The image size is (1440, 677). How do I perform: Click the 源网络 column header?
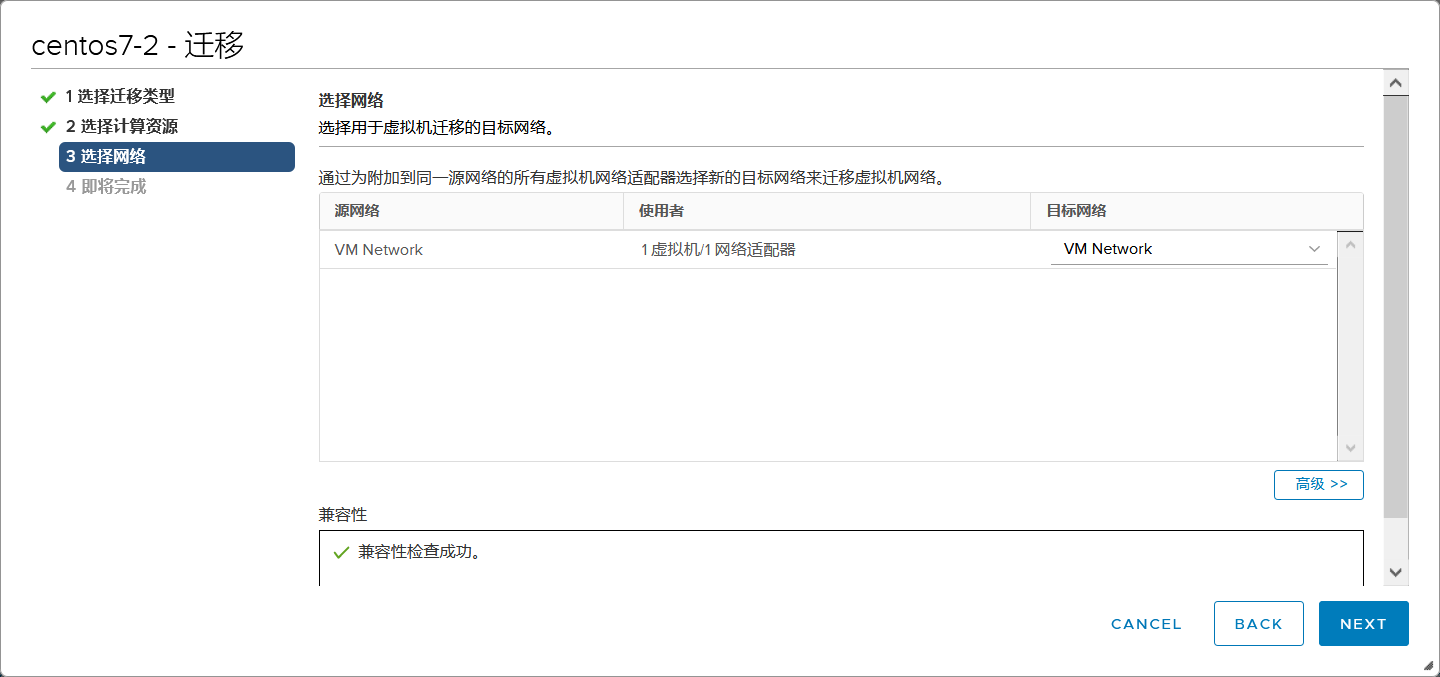click(x=357, y=211)
